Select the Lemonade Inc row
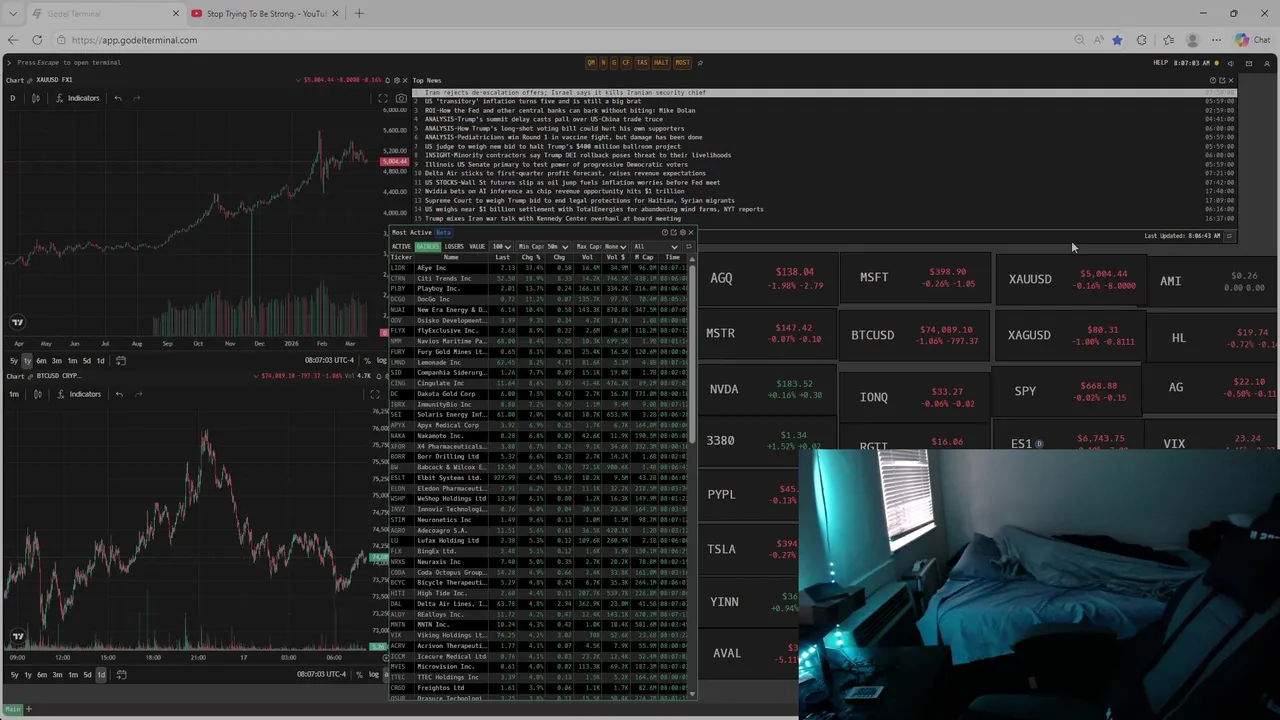1280x720 pixels. (x=539, y=362)
